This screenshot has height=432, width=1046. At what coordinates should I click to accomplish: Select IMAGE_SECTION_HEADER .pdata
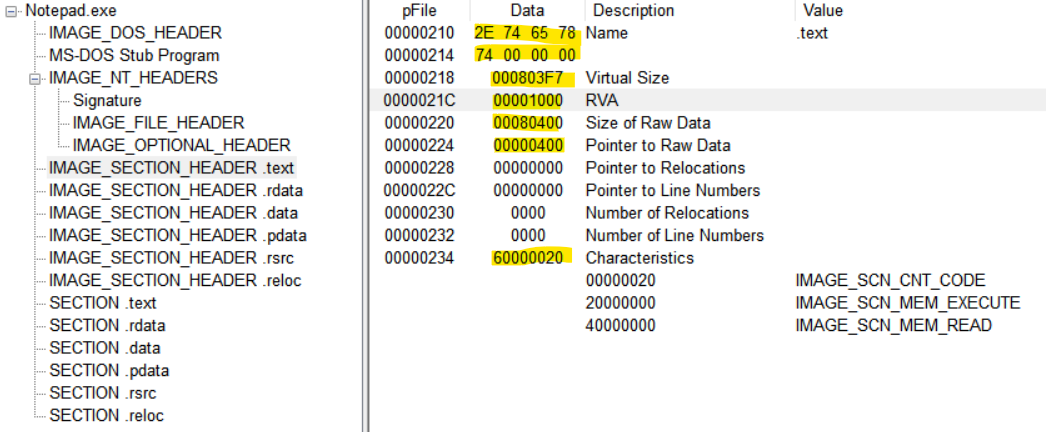pos(177,235)
